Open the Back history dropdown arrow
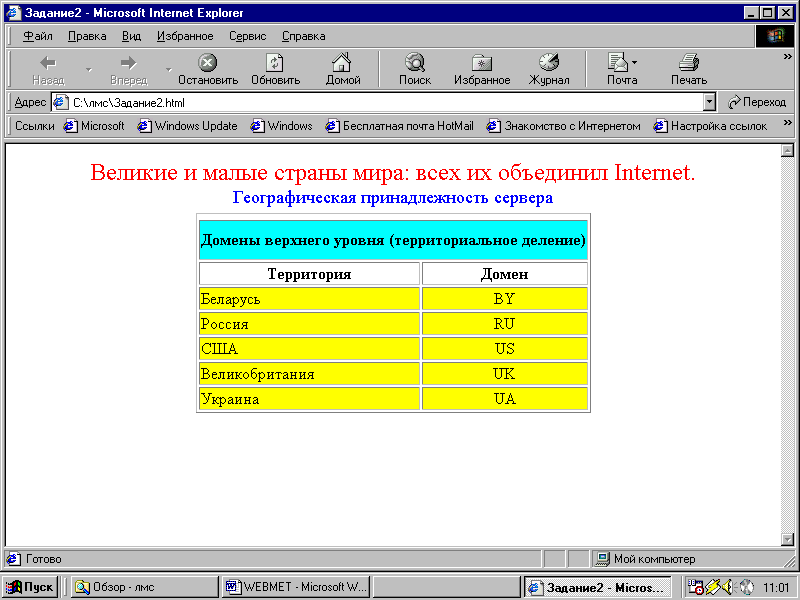 88,69
